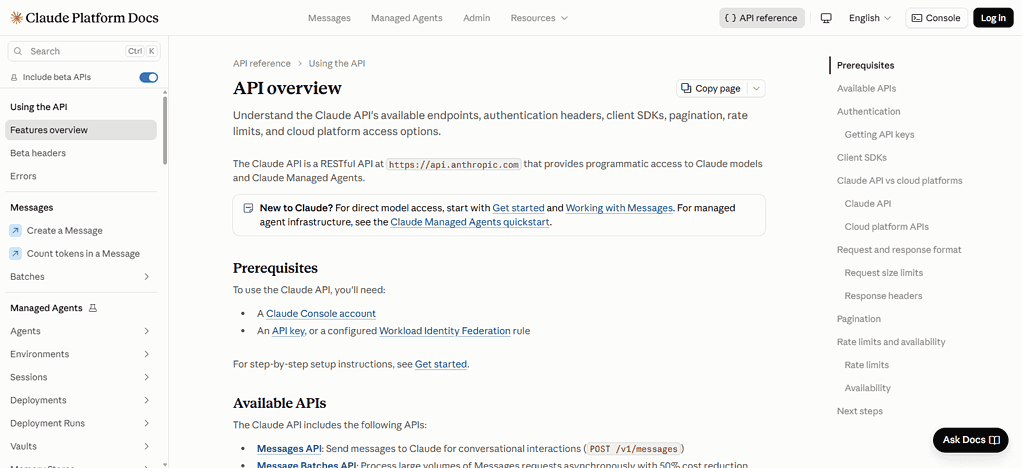This screenshot has width=1022, height=468.
Task: Jump to Response headers in contents
Action: tap(883, 296)
